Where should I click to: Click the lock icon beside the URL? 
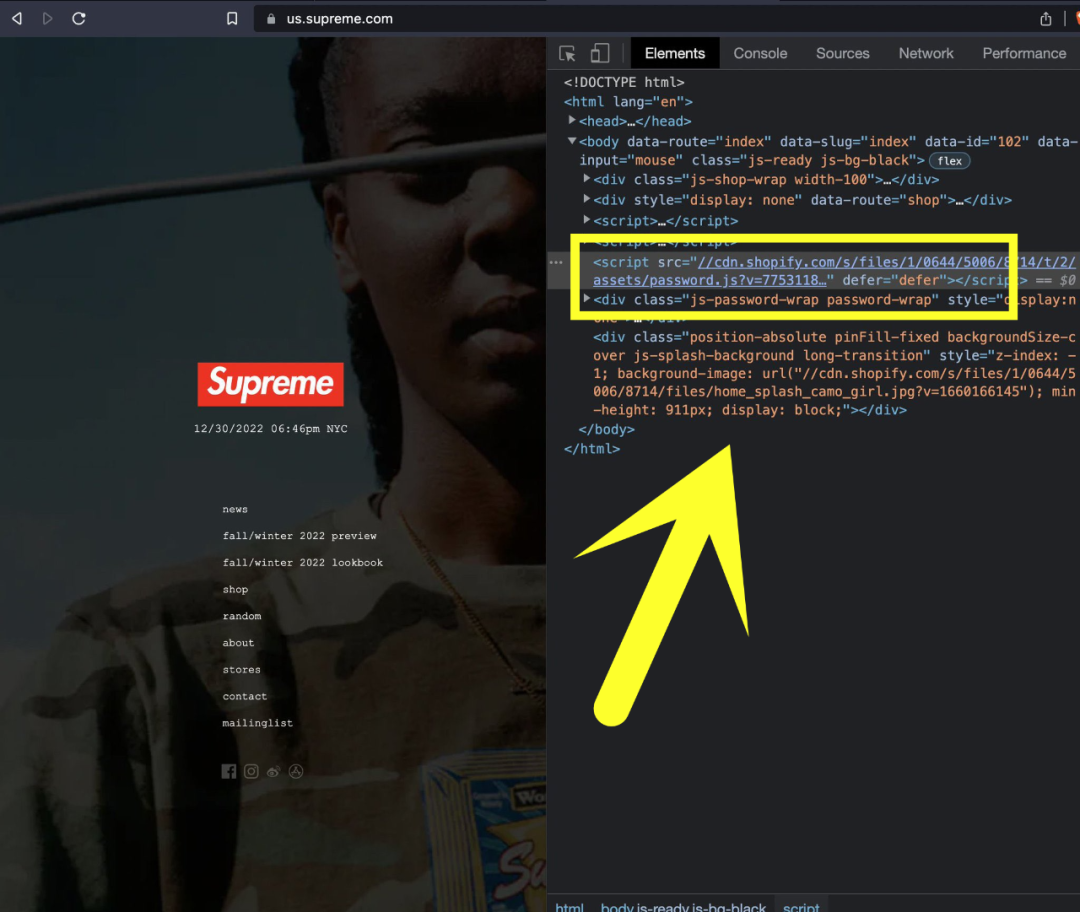click(x=271, y=19)
